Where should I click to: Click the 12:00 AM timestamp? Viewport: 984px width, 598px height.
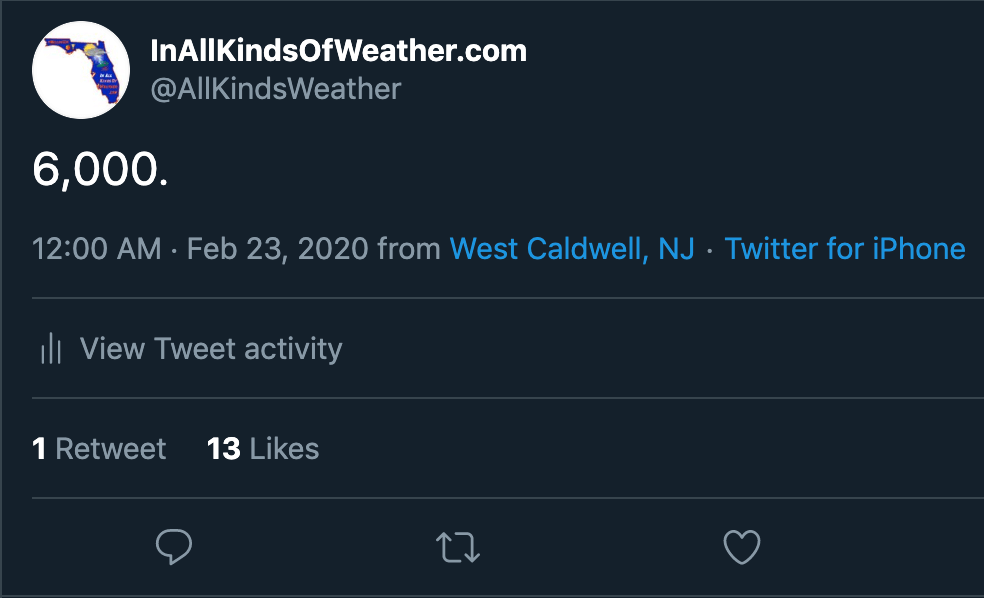pyautogui.click(x=97, y=248)
